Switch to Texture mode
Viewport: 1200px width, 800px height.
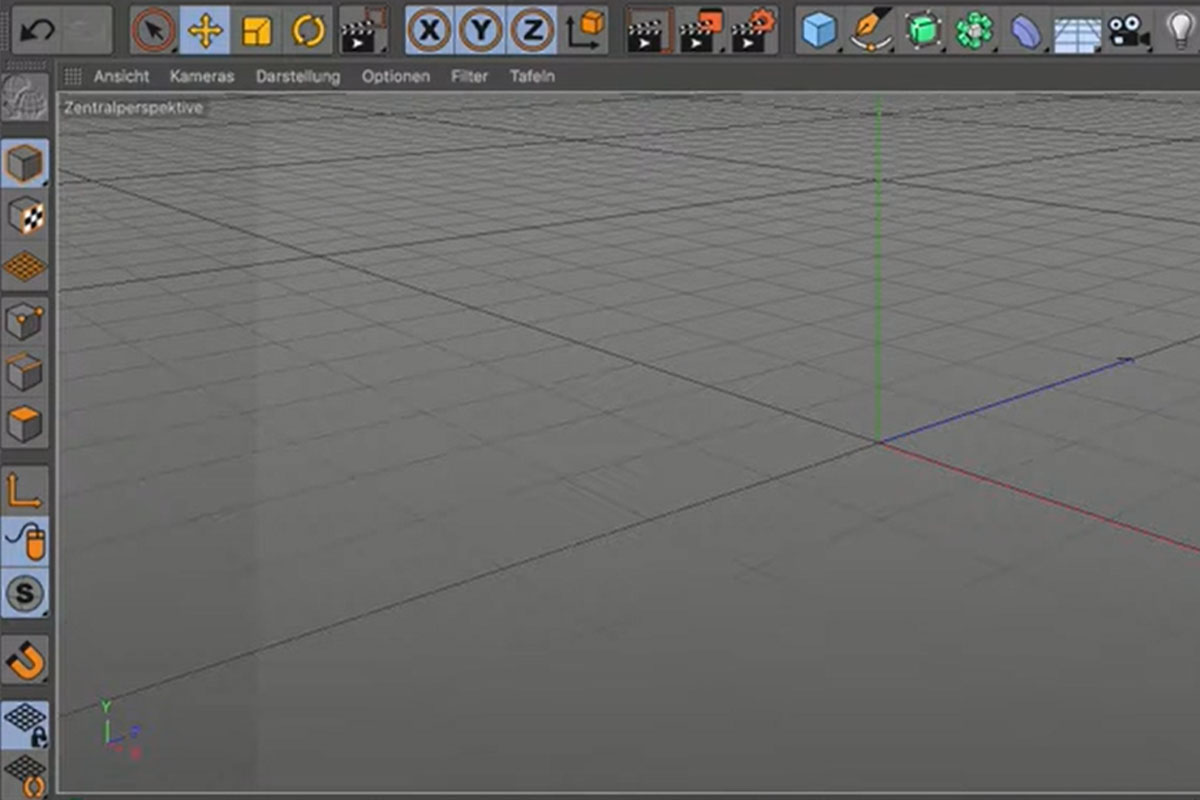25,215
